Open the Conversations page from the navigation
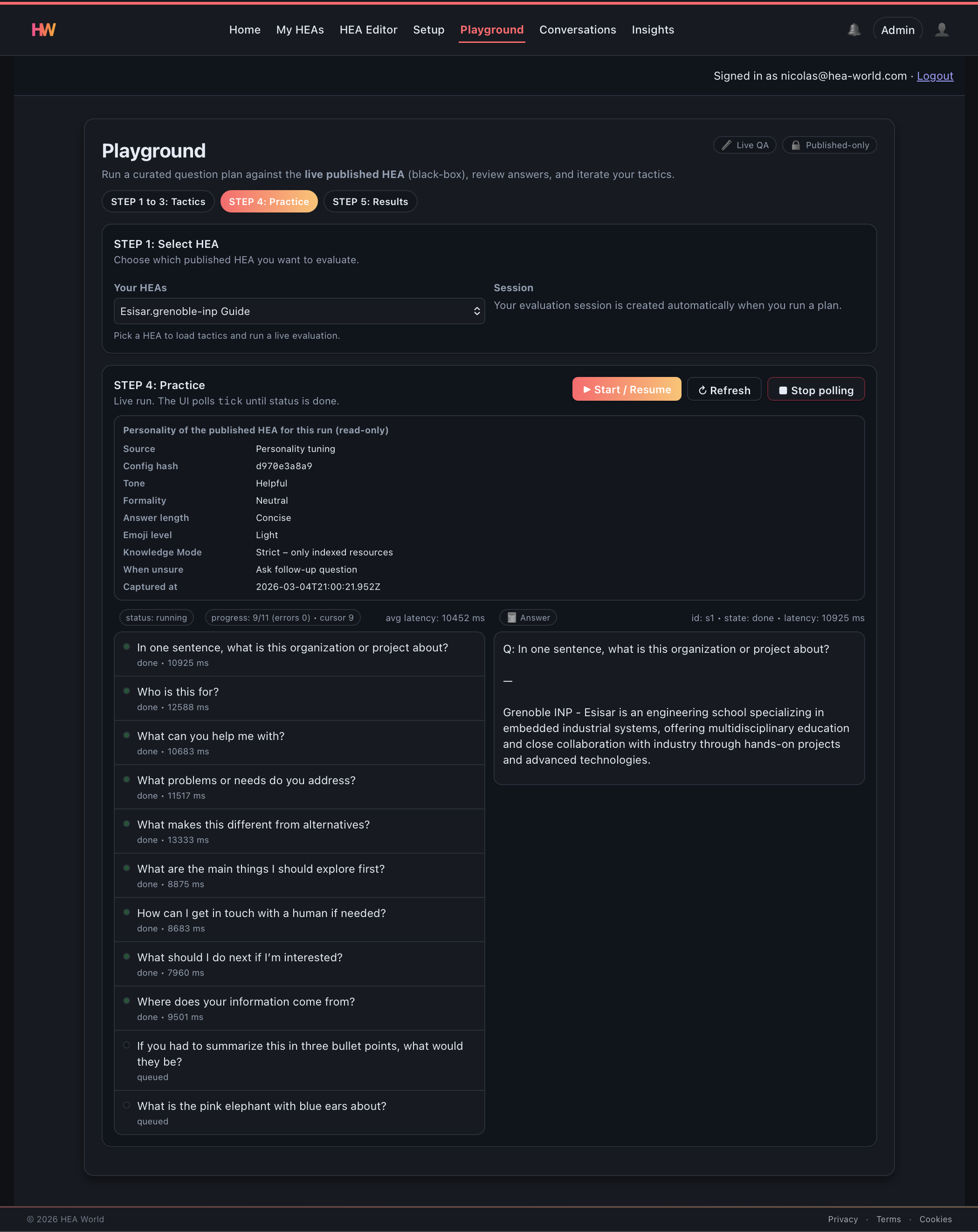The width and height of the screenshot is (978, 1232). click(577, 30)
